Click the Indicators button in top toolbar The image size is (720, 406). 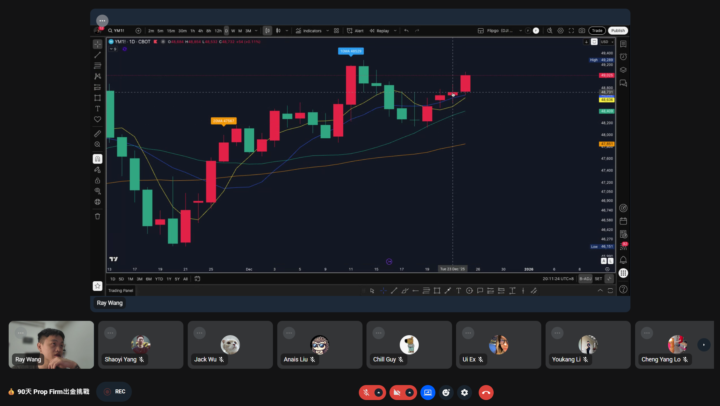coord(310,31)
